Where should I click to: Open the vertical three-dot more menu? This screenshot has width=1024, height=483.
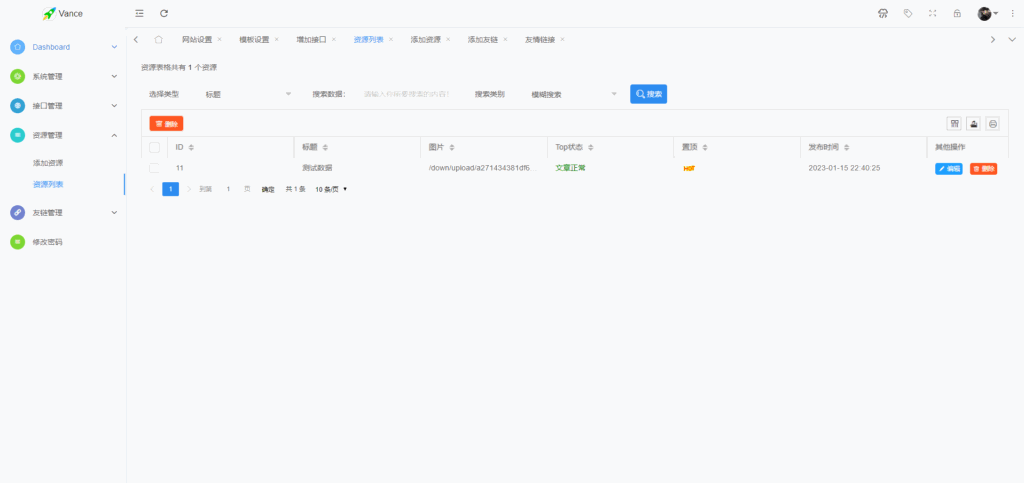[x=1013, y=13]
